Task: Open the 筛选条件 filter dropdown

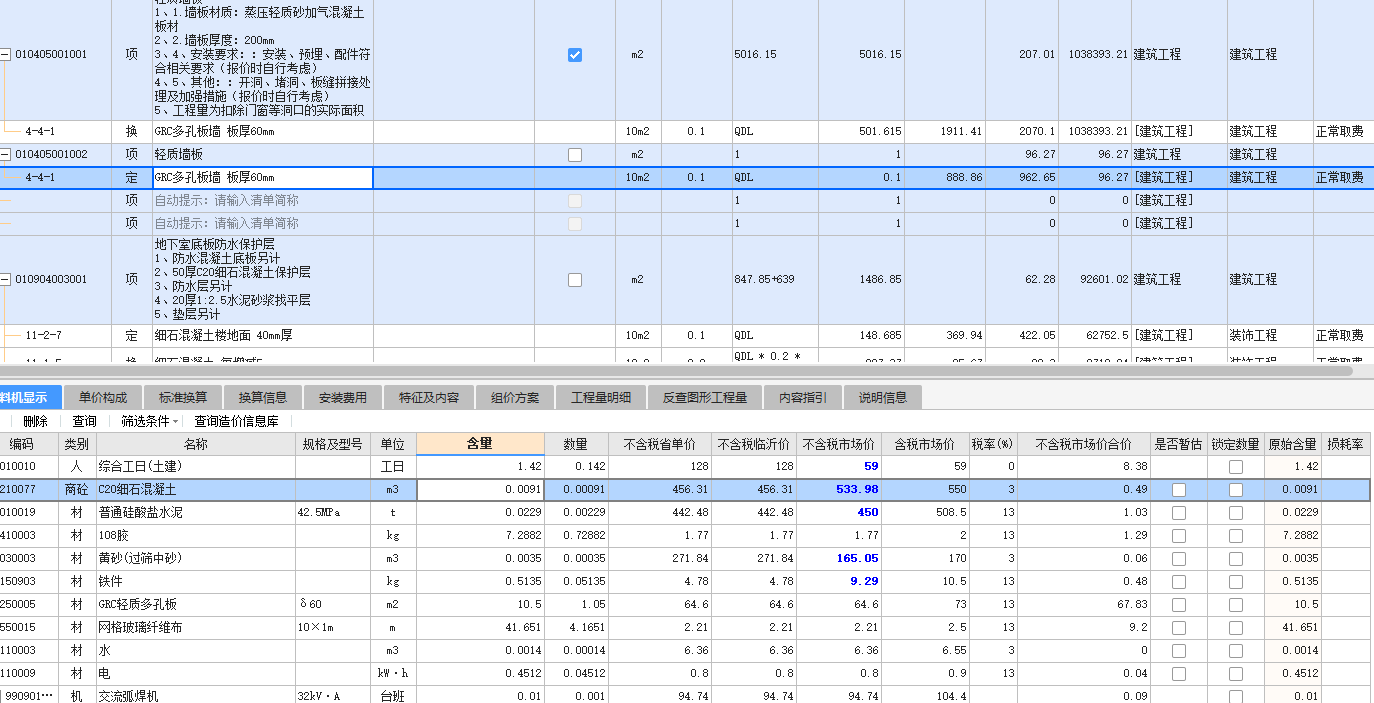Action: [x=150, y=421]
